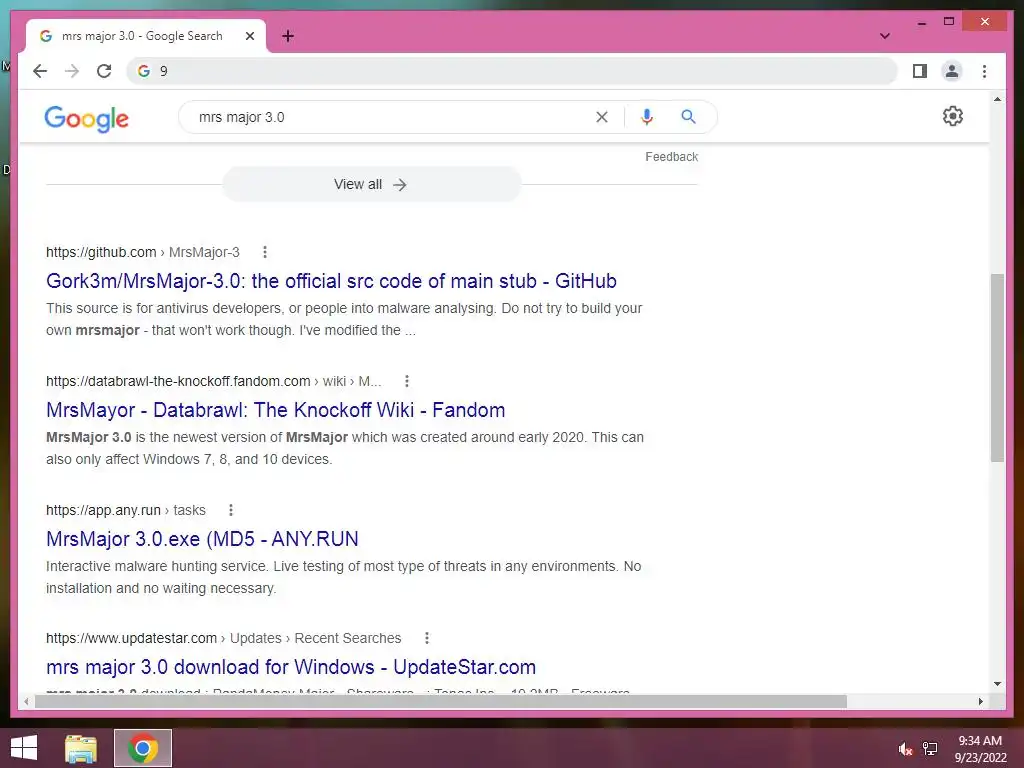This screenshot has width=1024, height=768.
Task: Open the MrsMajor 3.0.exe ANY.RUN result
Action: (x=202, y=539)
